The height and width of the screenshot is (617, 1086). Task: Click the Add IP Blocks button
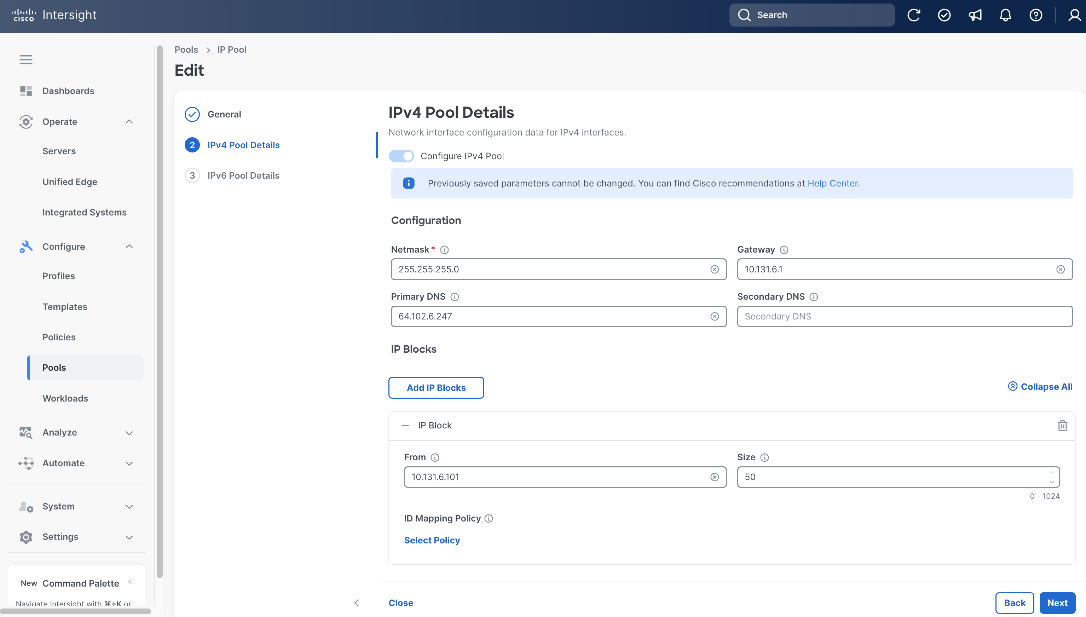coord(436,388)
